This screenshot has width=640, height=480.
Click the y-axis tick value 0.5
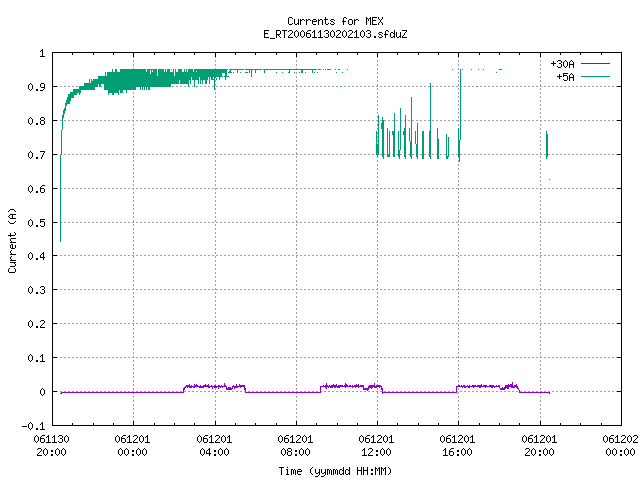pos(36,223)
